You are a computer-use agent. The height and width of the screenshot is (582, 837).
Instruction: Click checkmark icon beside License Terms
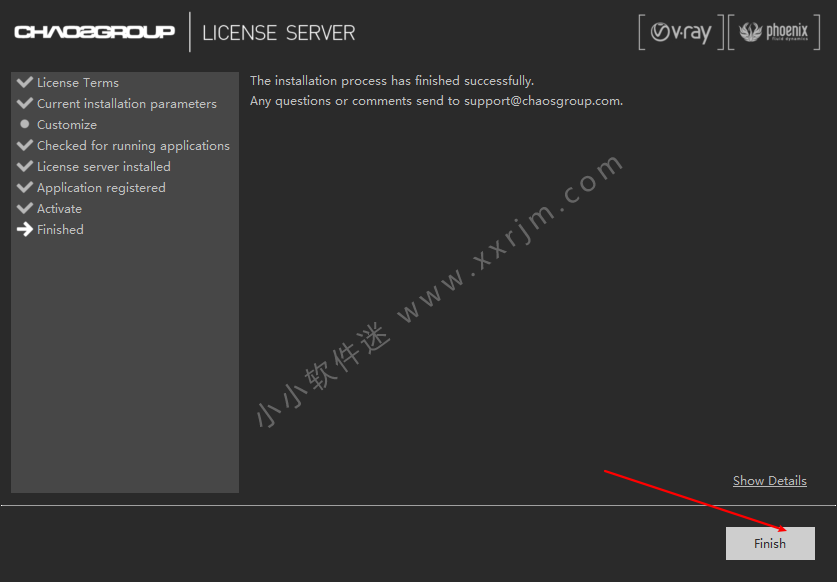coord(25,82)
